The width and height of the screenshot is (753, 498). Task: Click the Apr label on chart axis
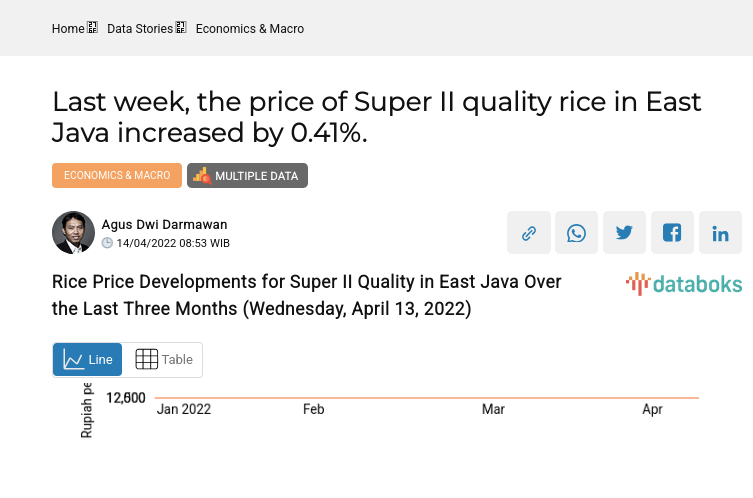coord(652,409)
